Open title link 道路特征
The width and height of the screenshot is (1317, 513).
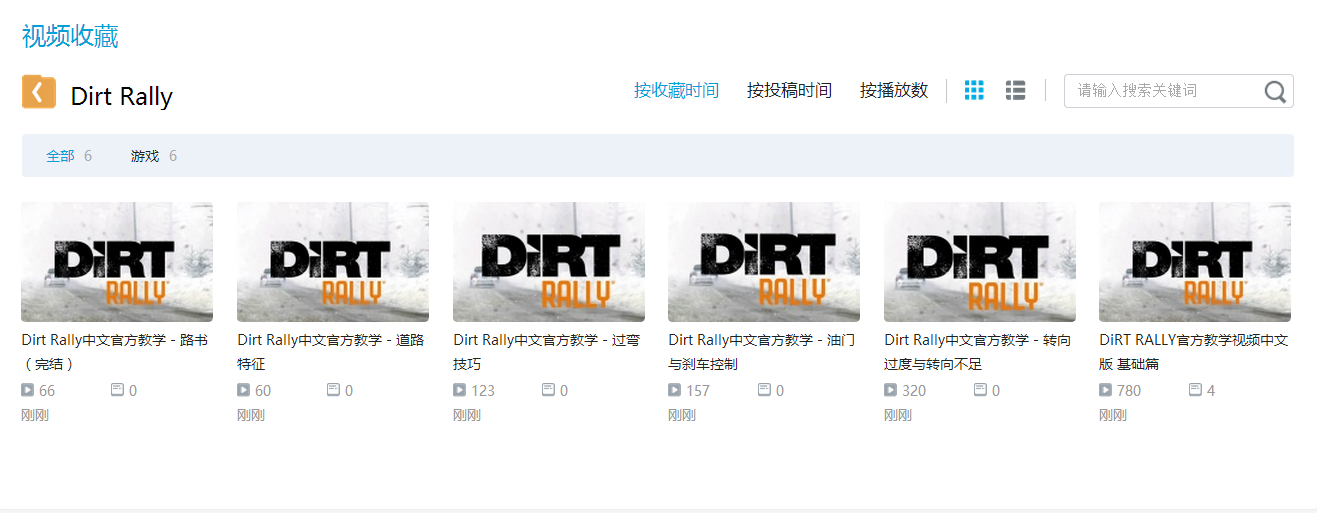(331, 352)
